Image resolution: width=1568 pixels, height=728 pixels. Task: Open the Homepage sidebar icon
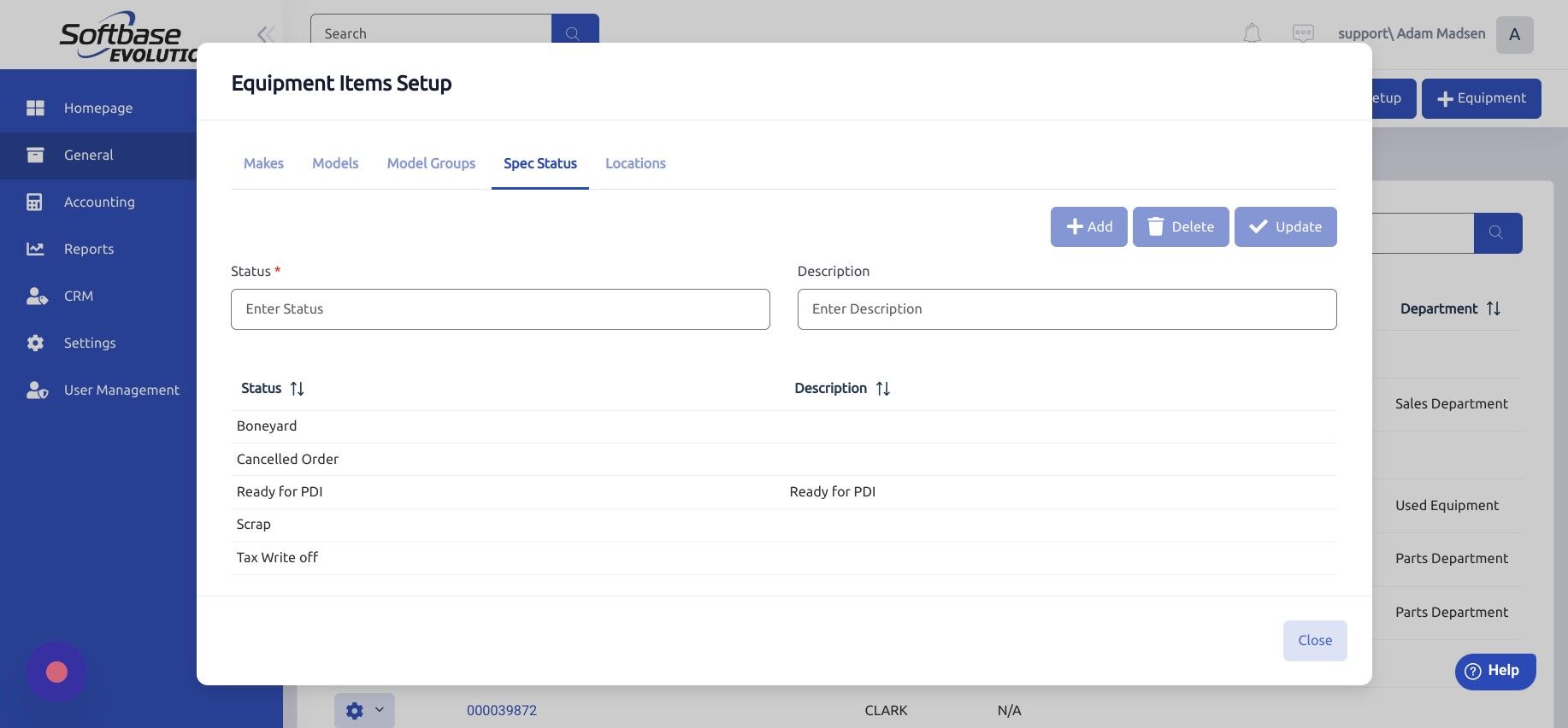click(35, 108)
